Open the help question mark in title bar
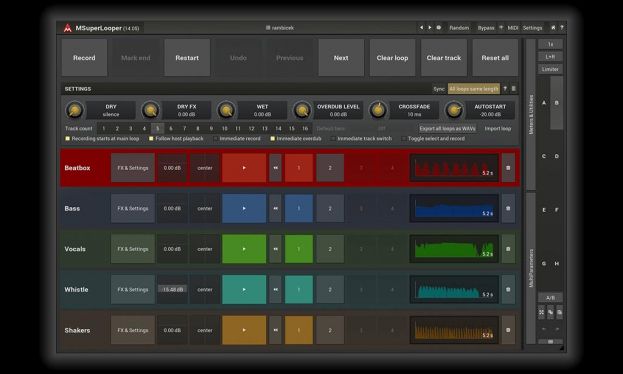Screen dimensions: 623x374 [561, 28]
